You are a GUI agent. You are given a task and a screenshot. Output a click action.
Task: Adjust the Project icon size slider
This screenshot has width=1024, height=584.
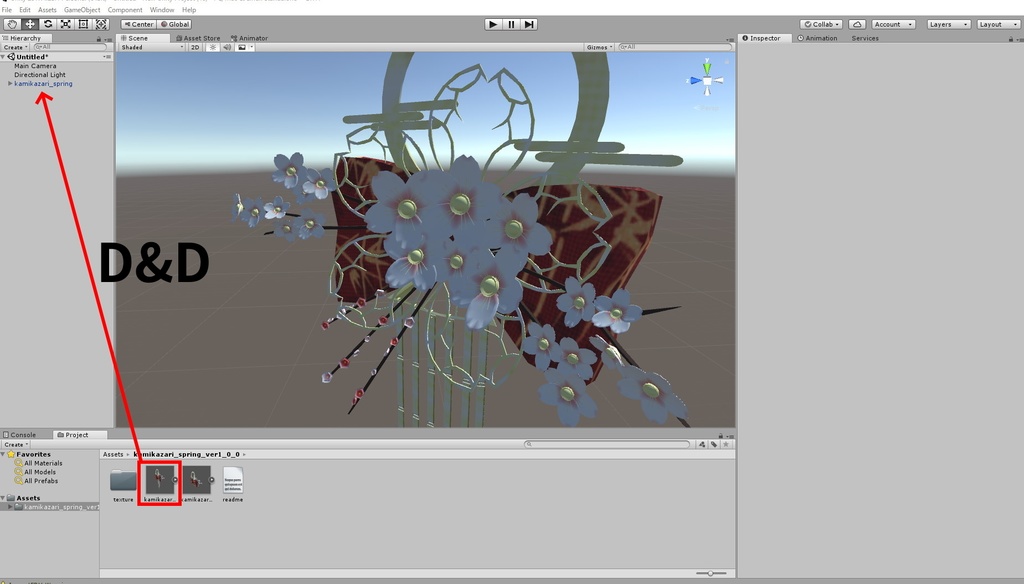(x=711, y=574)
